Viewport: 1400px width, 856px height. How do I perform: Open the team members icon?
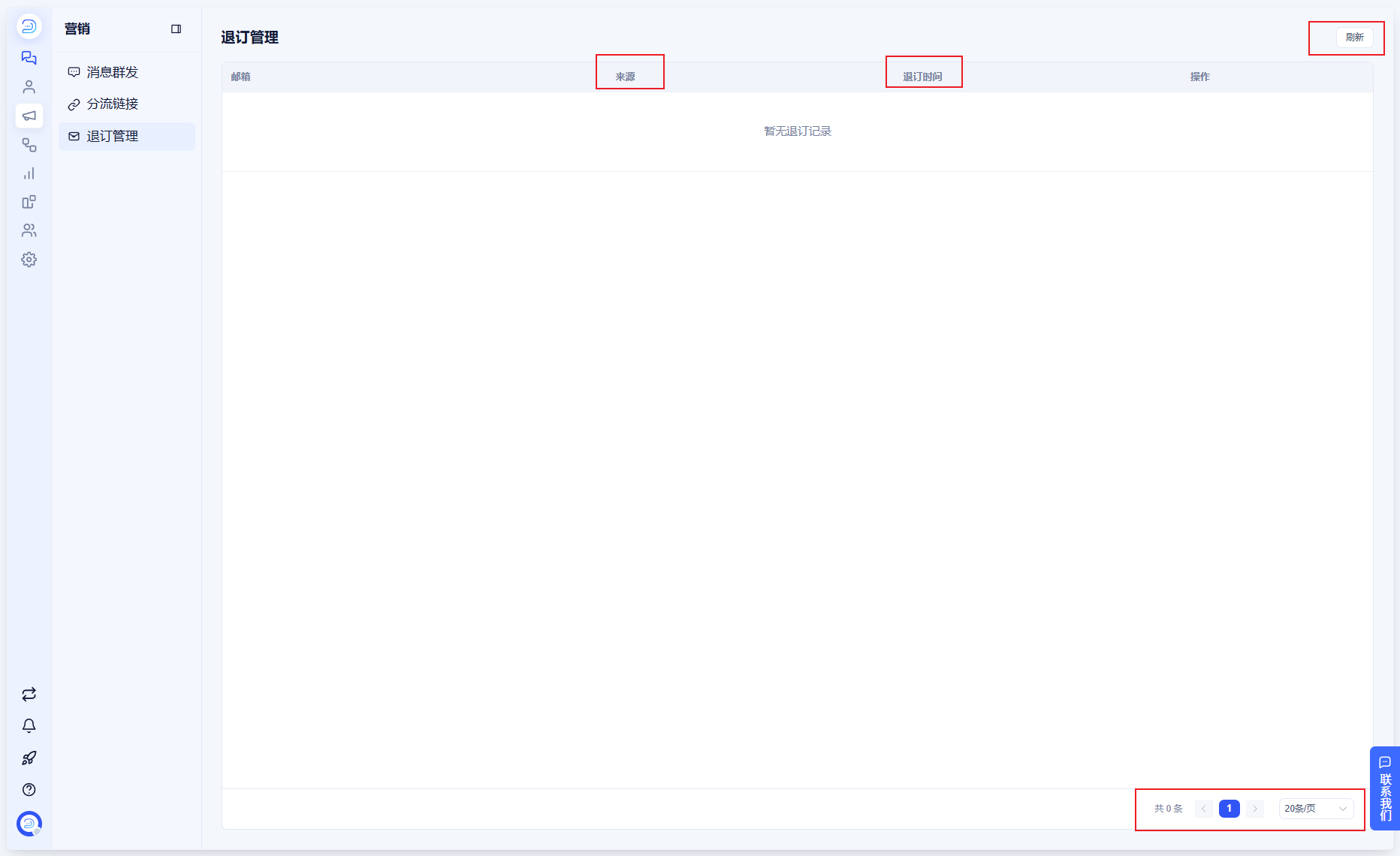(x=29, y=231)
